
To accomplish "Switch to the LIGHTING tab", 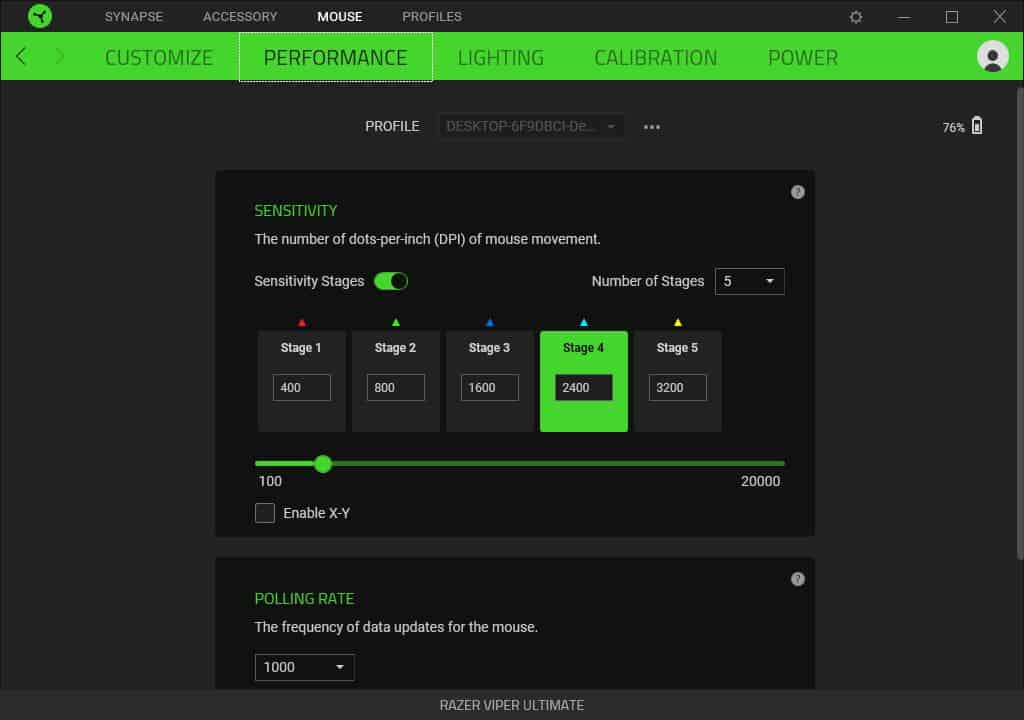I will (500, 57).
